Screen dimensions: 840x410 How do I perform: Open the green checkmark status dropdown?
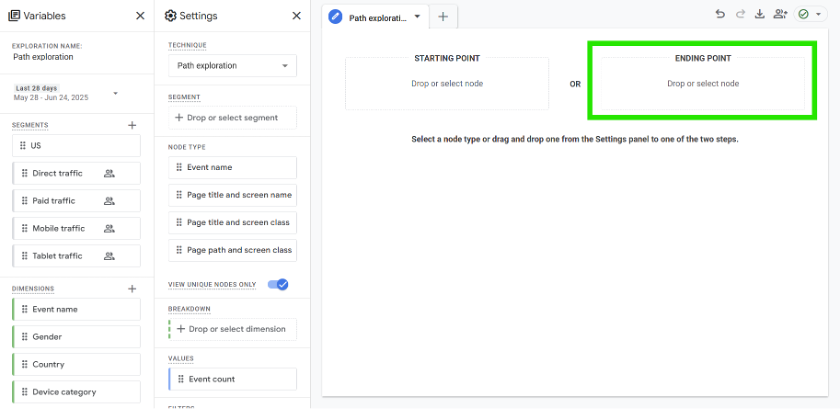tap(811, 14)
